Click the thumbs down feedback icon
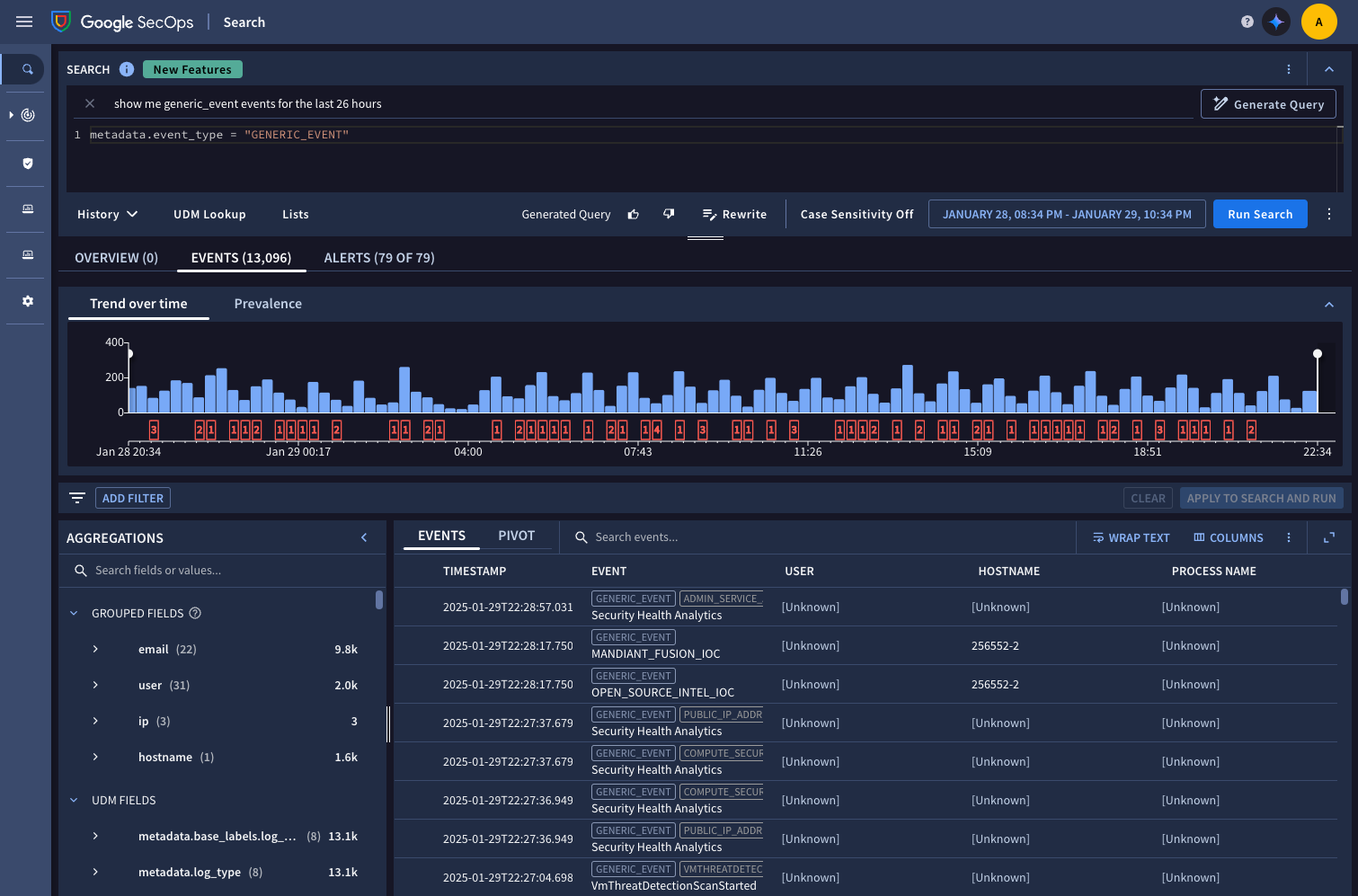Viewport: 1358px width, 896px height. pyautogui.click(x=669, y=214)
